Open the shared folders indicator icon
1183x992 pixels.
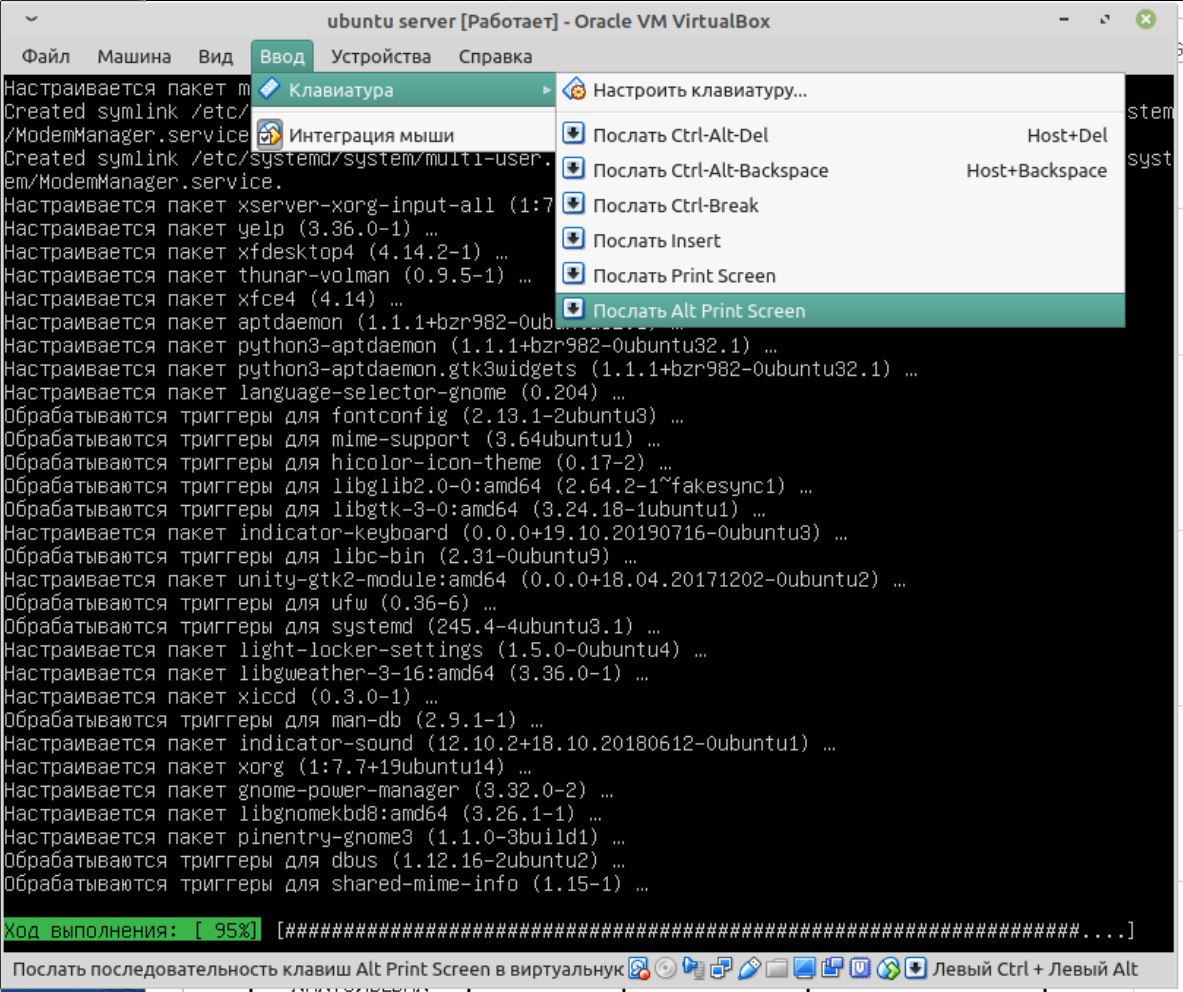point(776,968)
